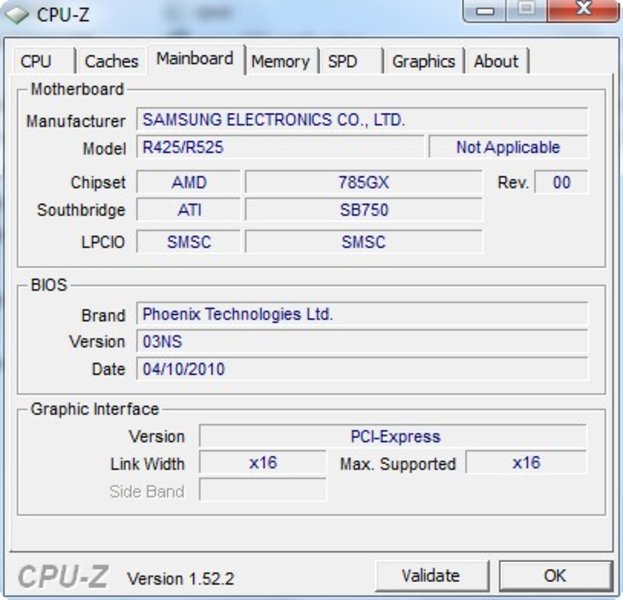The height and width of the screenshot is (600, 623).
Task: Click the Graphic Interface group title
Action: click(95, 409)
